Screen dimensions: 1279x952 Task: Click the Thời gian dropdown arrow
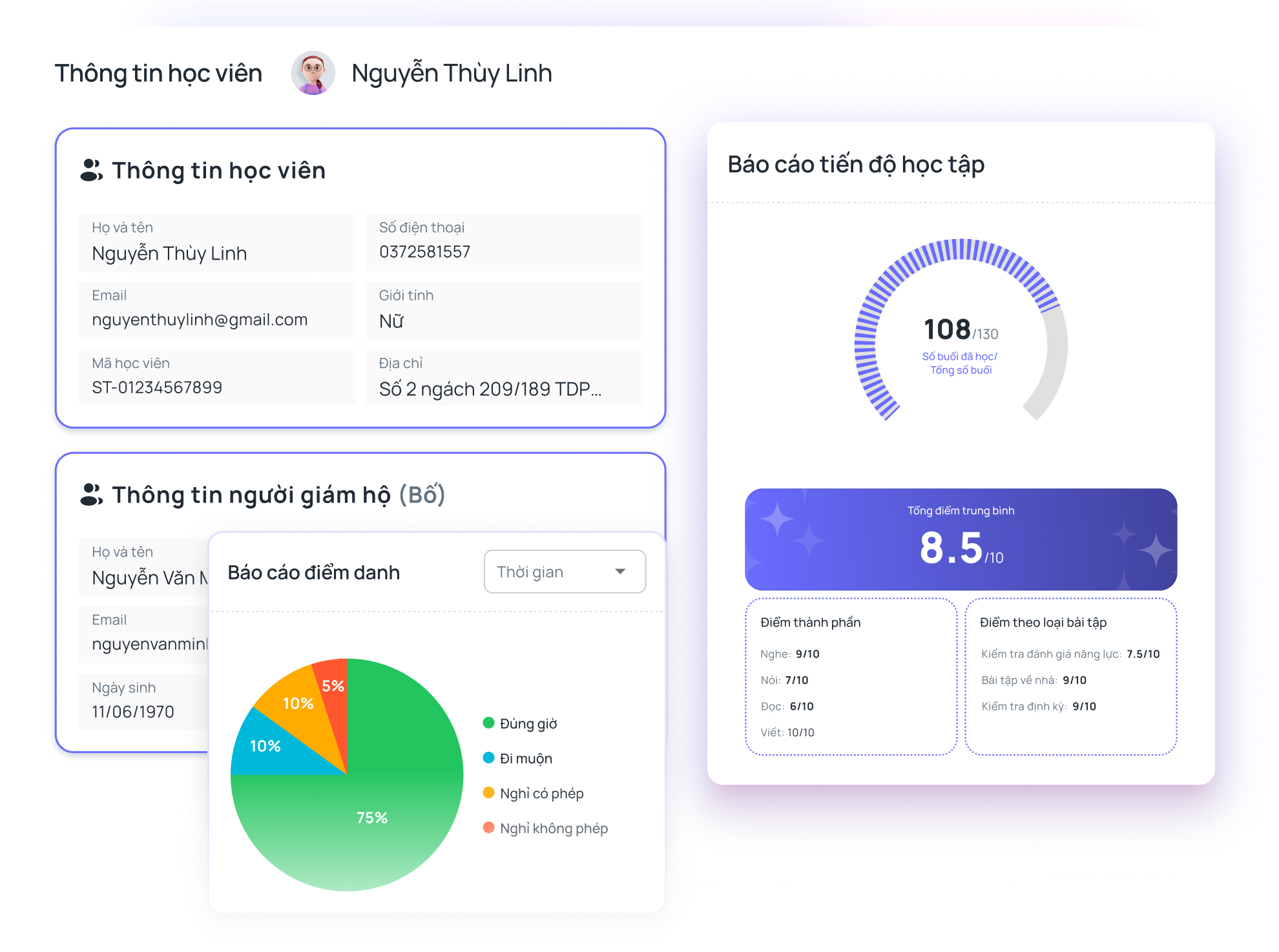[x=620, y=572]
